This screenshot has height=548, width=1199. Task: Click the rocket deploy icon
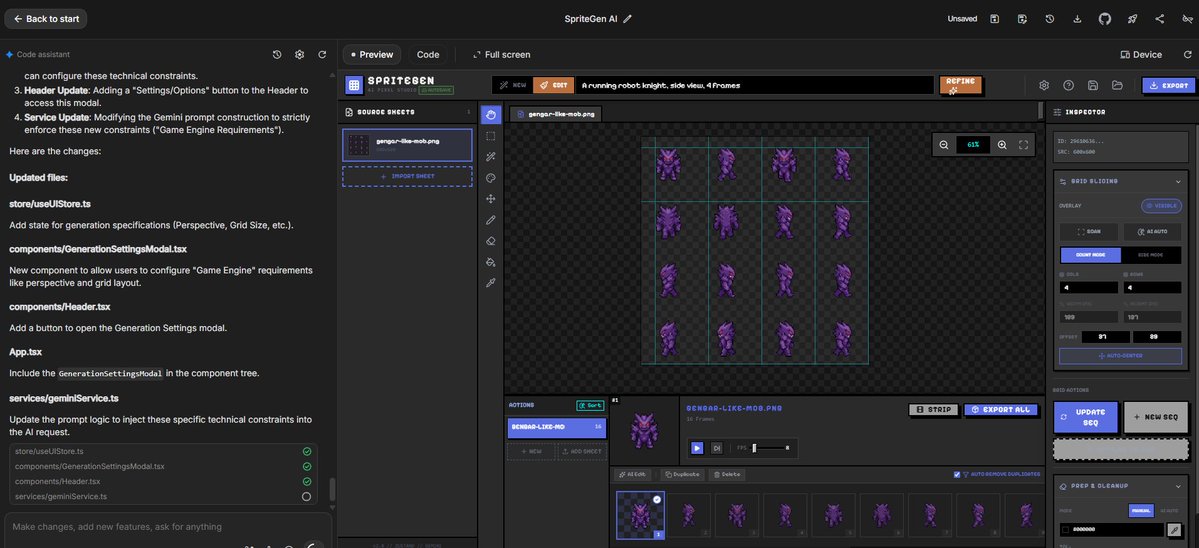[x=1132, y=18]
